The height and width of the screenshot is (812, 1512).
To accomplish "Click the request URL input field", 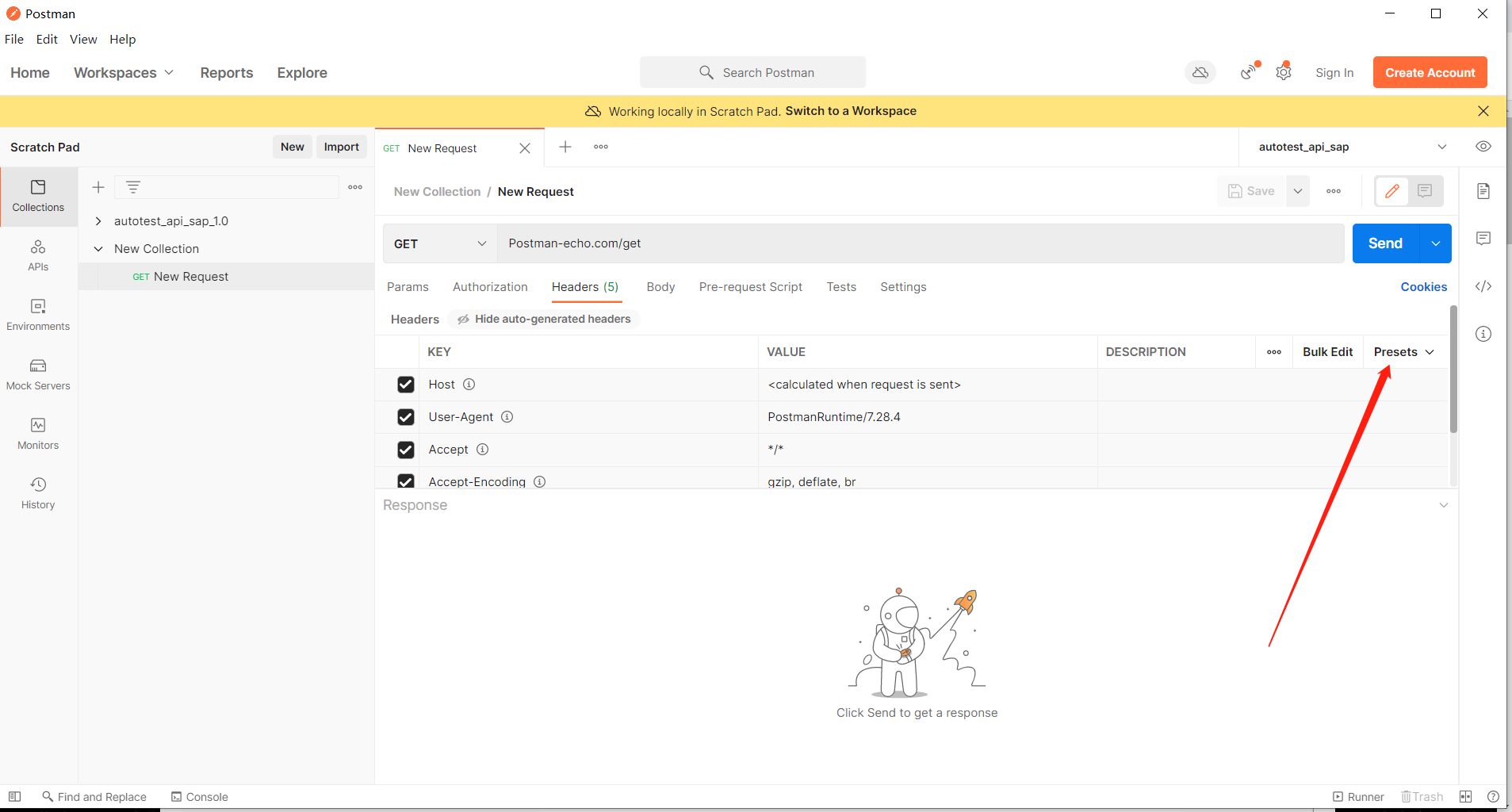I will point(921,243).
